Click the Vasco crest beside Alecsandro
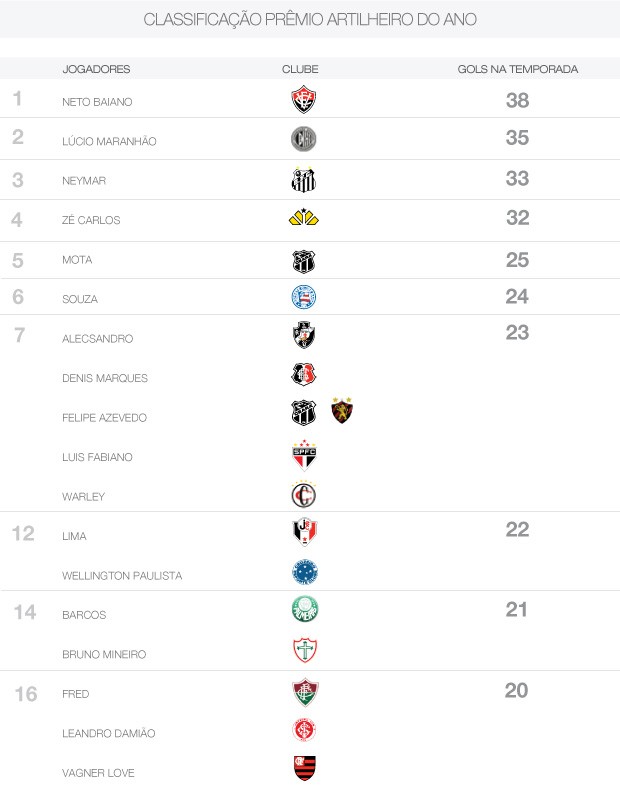This screenshot has height=797, width=620. click(x=303, y=336)
